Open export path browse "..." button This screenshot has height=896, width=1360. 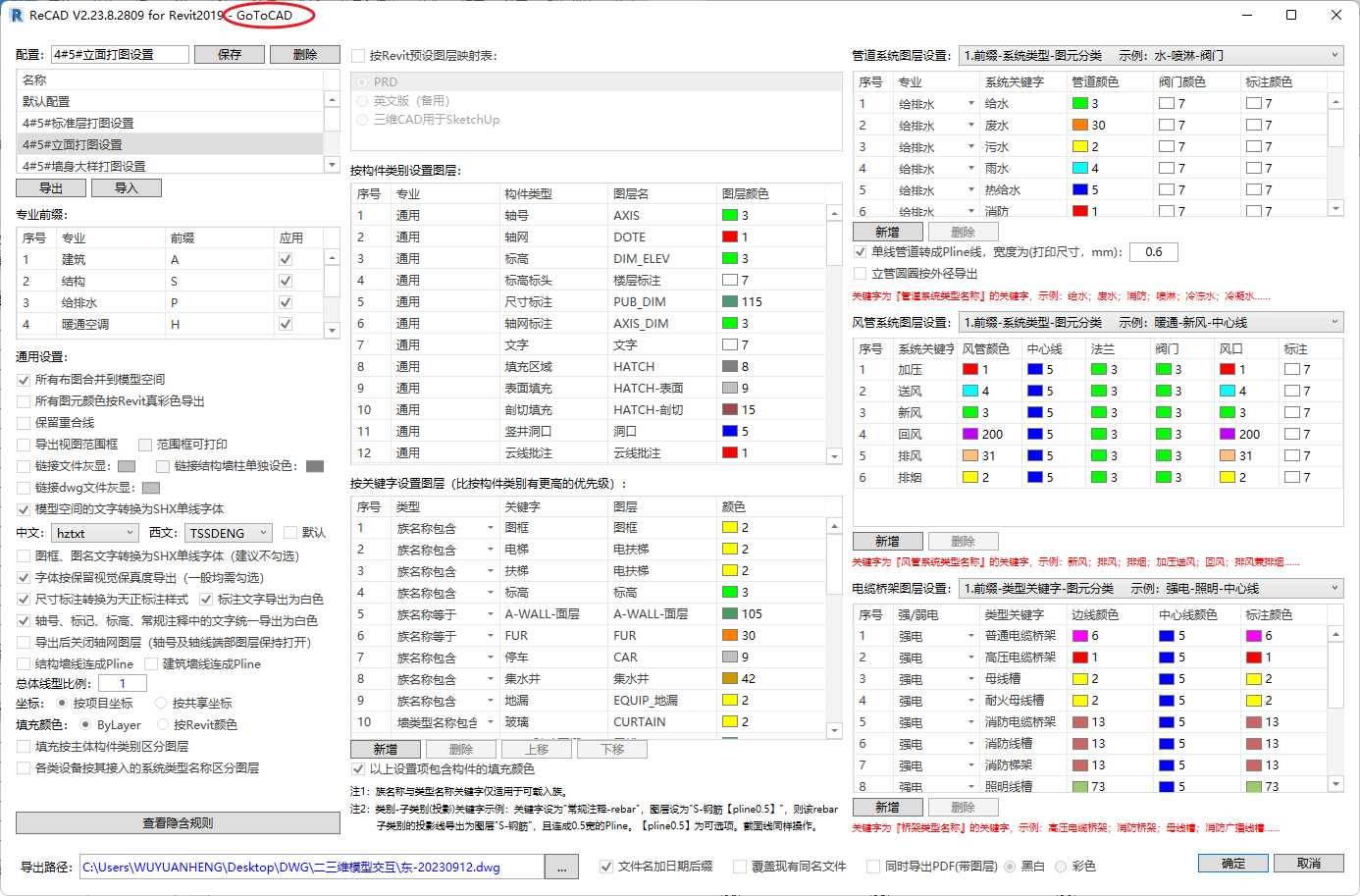point(563,867)
